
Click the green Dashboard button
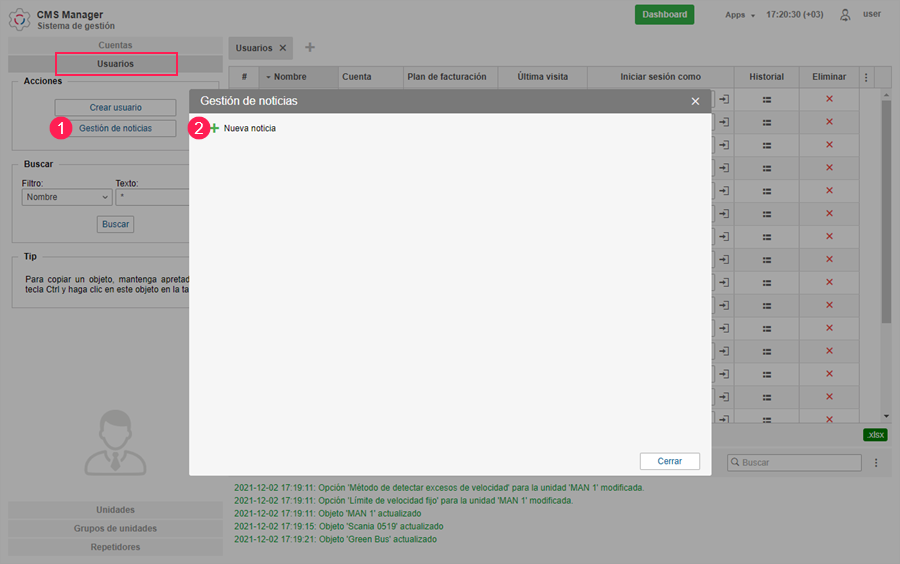tap(664, 14)
